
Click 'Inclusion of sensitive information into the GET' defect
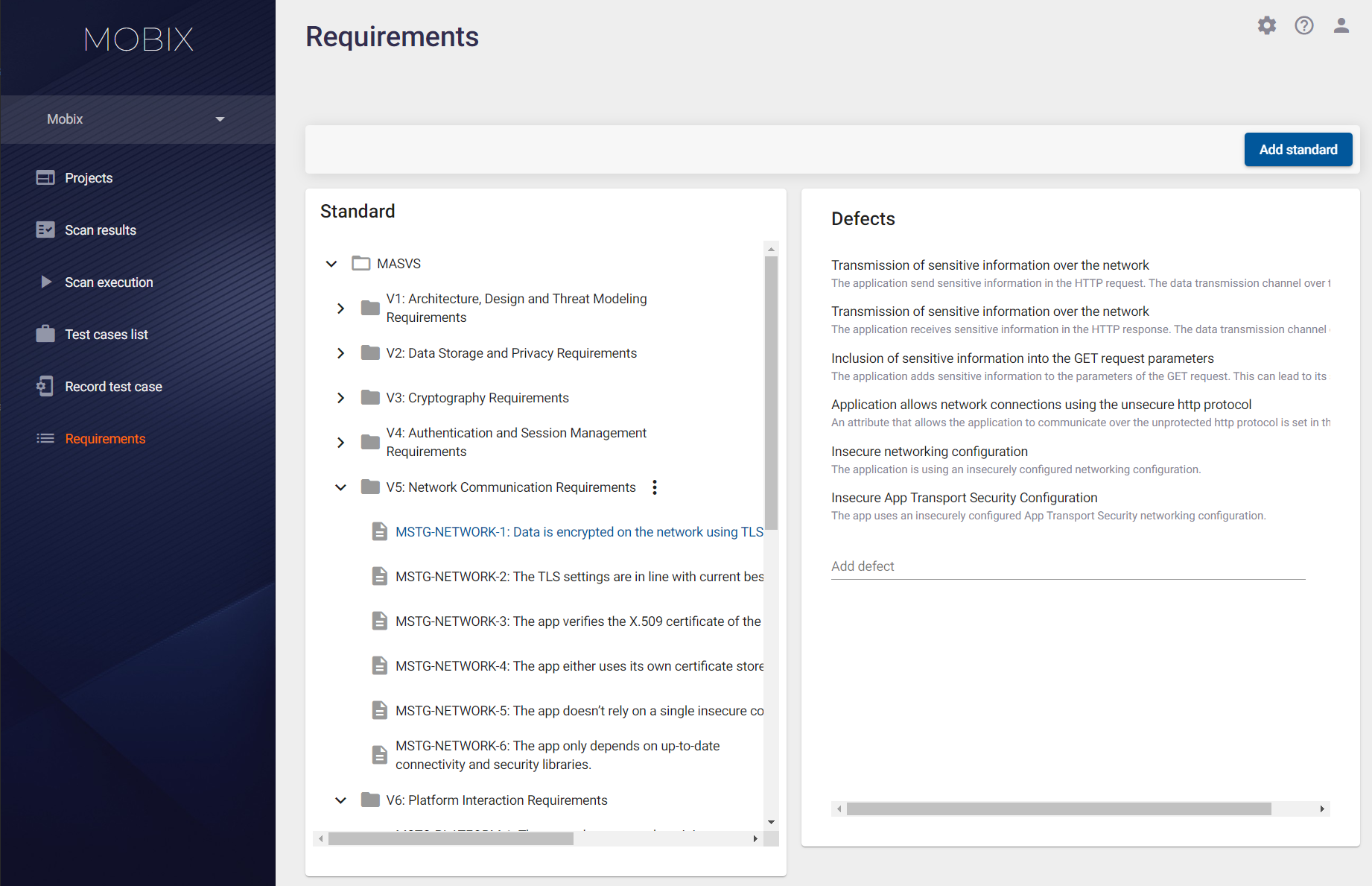(x=1081, y=367)
